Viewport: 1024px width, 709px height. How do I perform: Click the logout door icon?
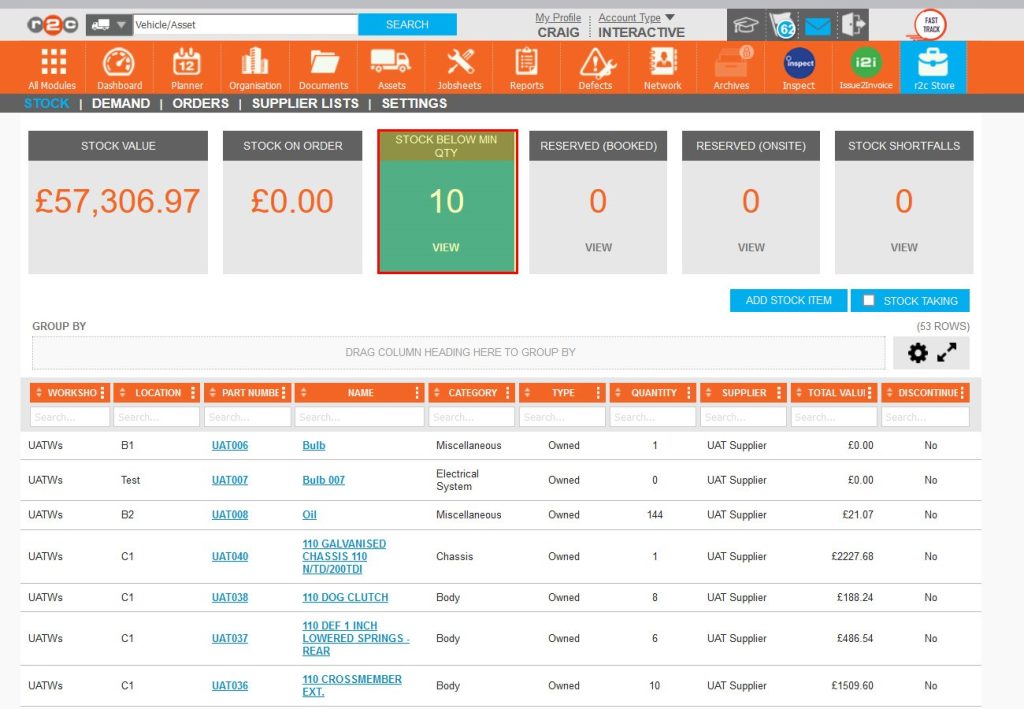853,25
